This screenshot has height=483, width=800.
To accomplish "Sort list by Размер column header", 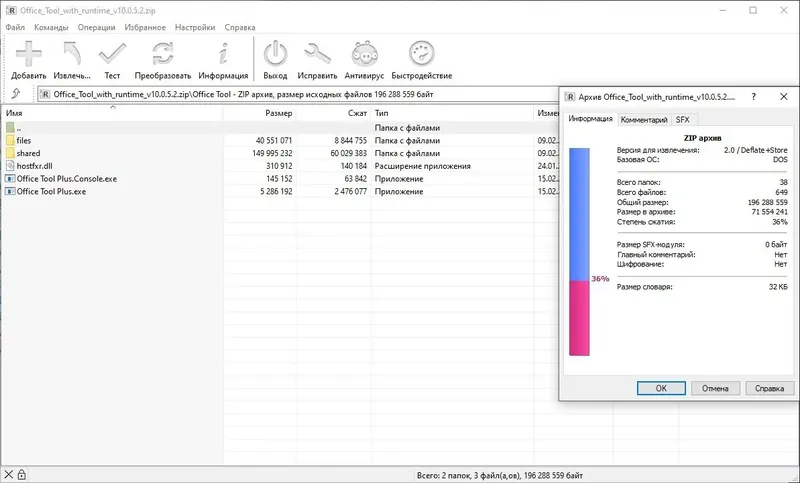I will click(x=260, y=113).
